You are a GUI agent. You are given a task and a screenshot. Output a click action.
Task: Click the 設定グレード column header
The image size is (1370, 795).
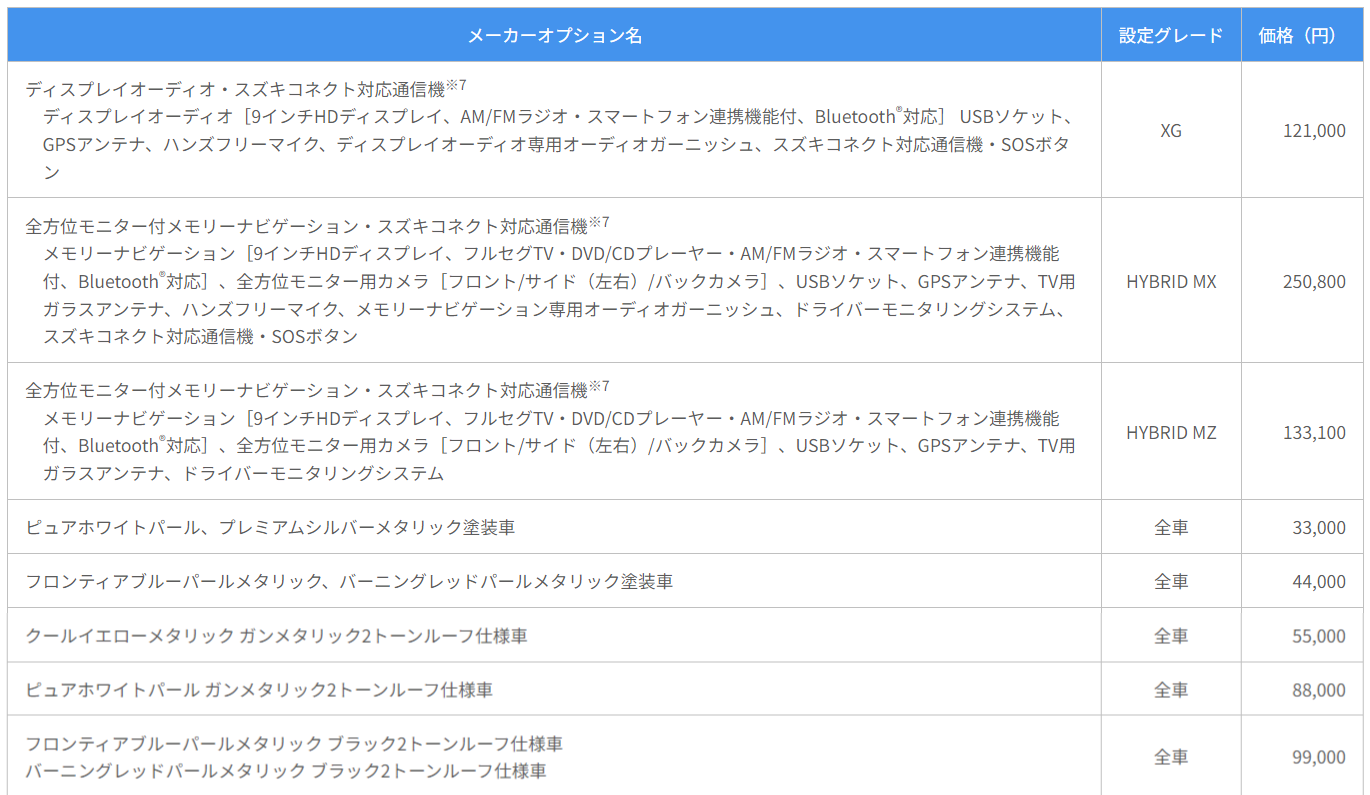pos(1171,35)
